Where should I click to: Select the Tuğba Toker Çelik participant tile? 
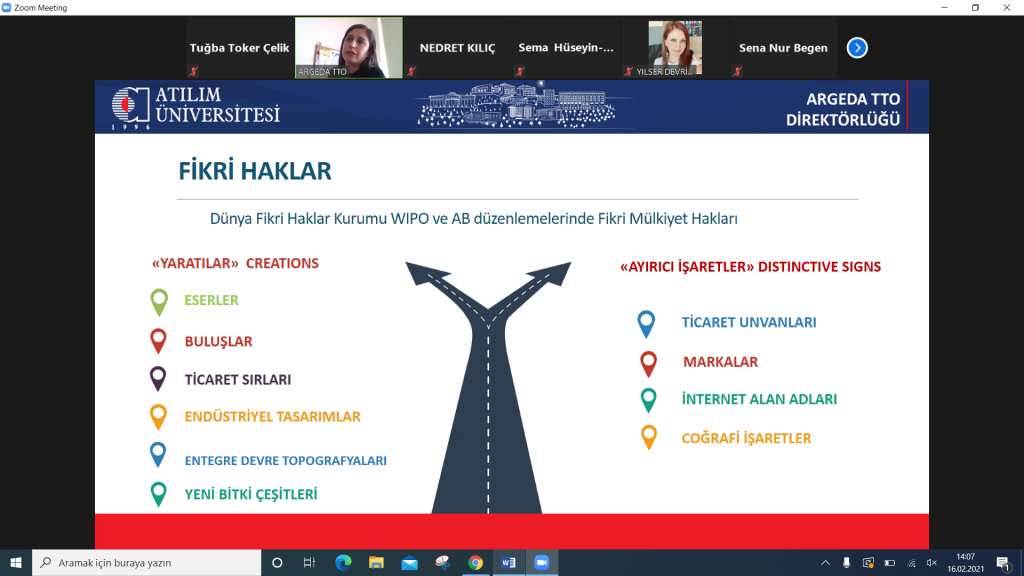pos(240,47)
